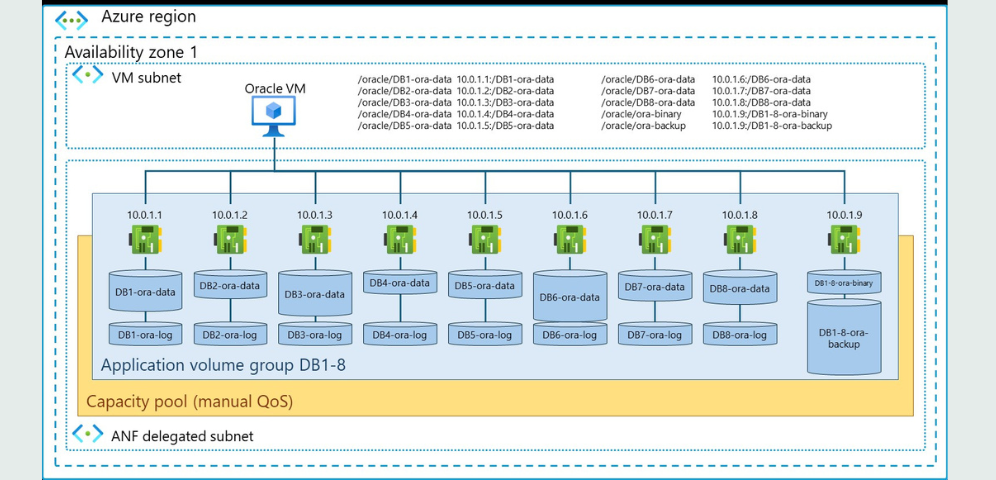Image resolution: width=996 pixels, height=480 pixels.
Task: Click 'Application volume group DB1-8' text
Action: click(223, 366)
